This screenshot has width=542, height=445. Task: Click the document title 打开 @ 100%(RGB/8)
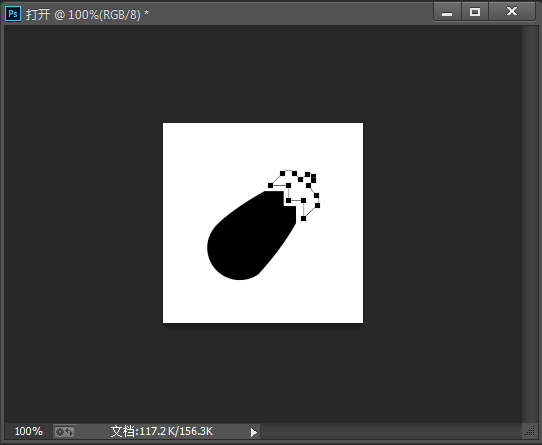(87, 15)
